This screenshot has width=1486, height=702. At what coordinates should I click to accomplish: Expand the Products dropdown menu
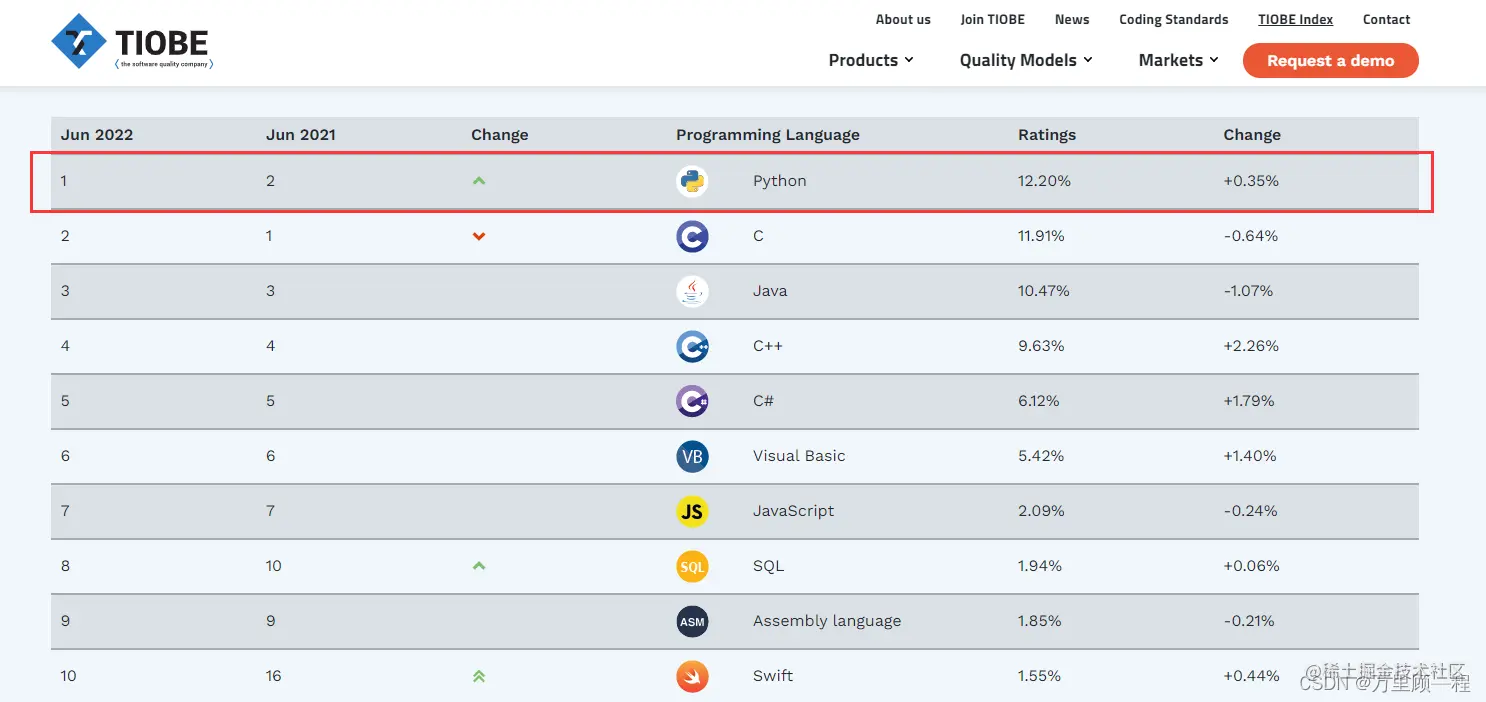tap(871, 60)
